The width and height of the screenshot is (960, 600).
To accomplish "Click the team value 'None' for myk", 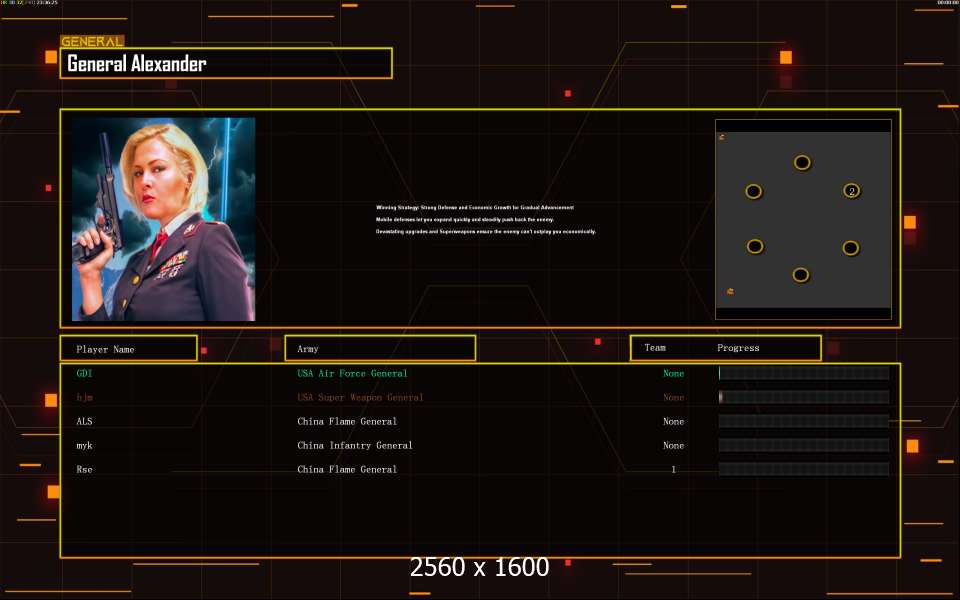I will [673, 446].
